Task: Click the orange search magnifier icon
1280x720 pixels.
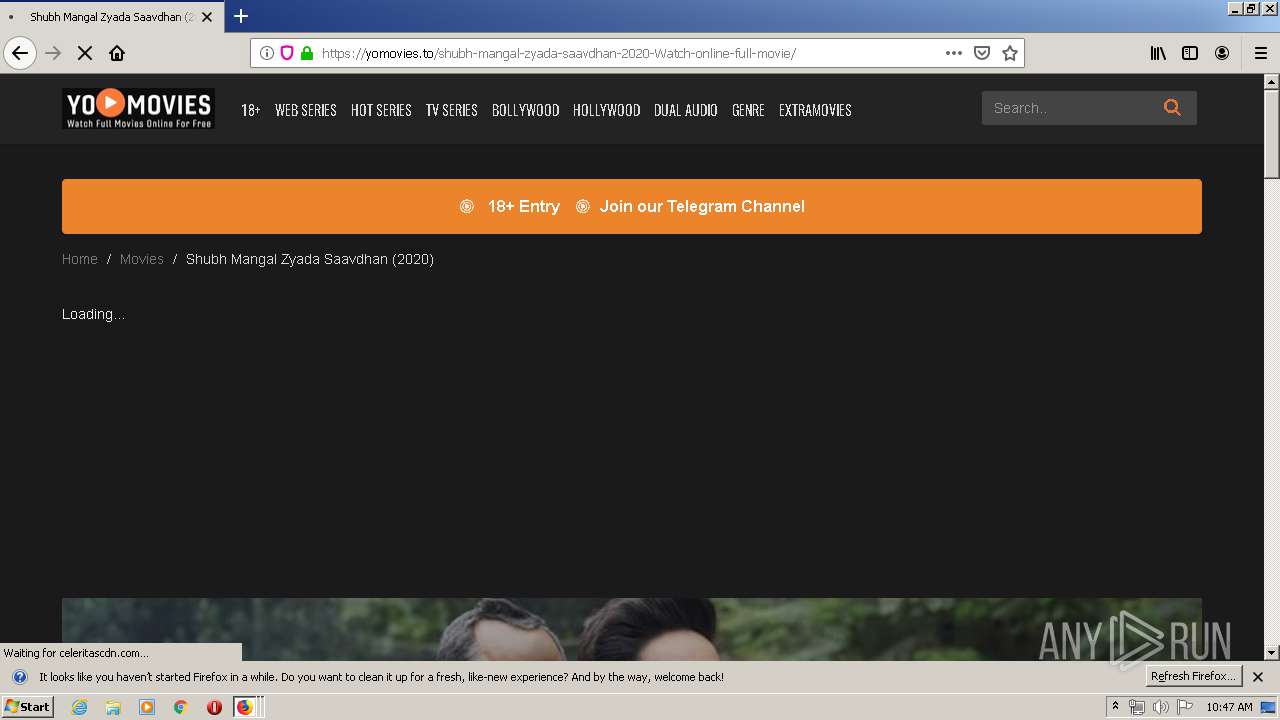Action: [1172, 108]
